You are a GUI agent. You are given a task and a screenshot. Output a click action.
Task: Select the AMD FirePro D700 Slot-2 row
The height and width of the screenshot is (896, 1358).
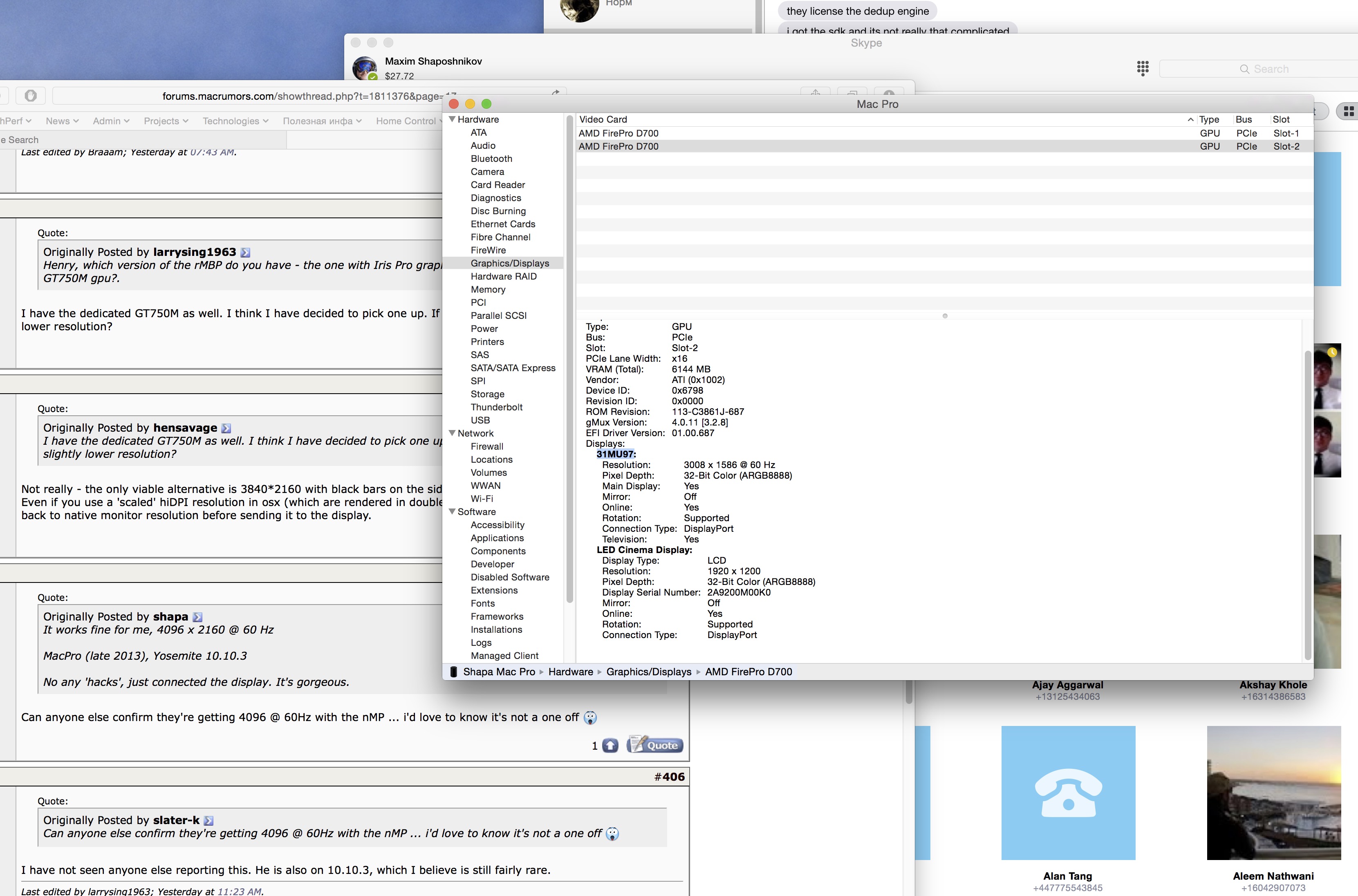(944, 146)
